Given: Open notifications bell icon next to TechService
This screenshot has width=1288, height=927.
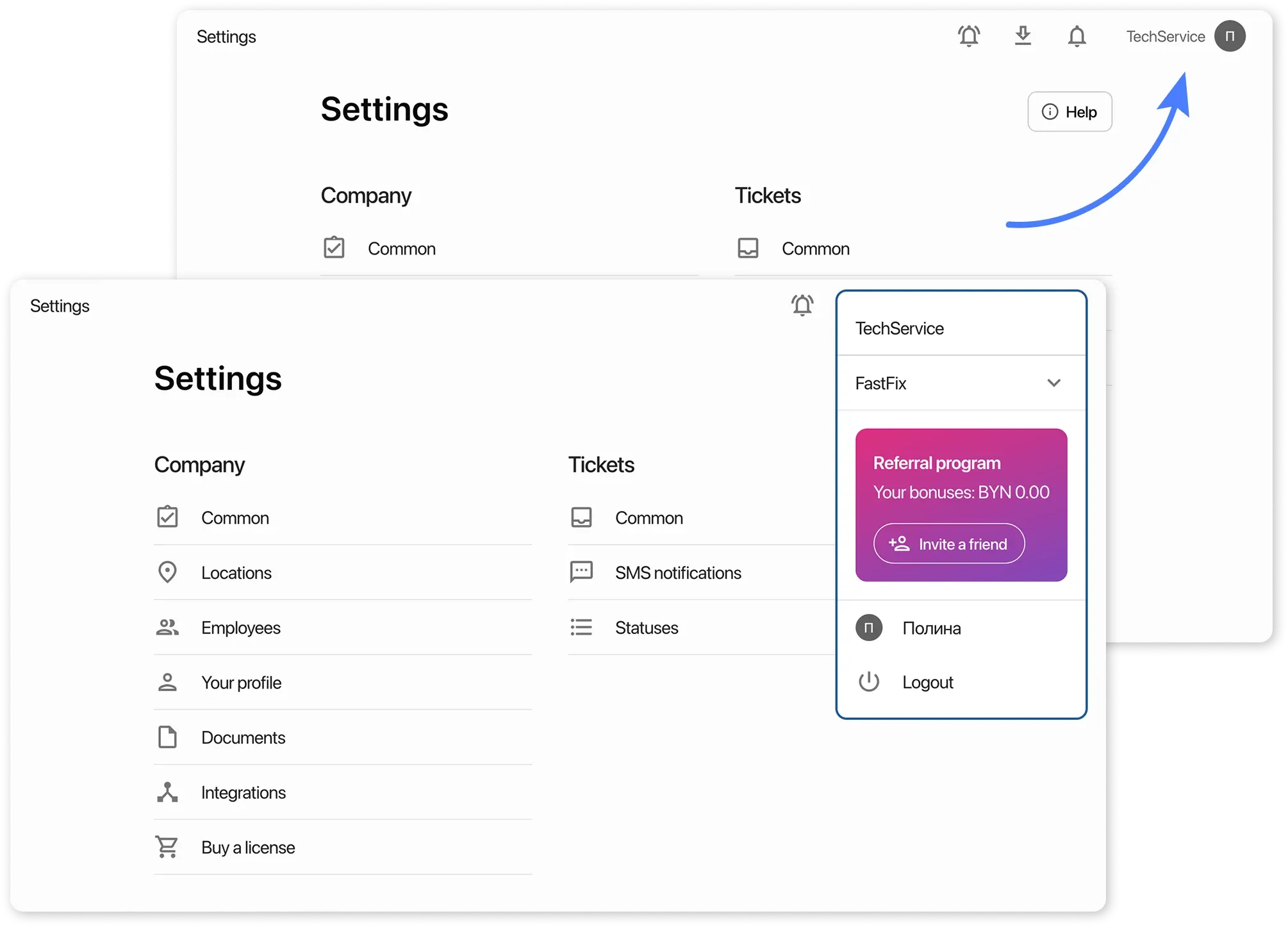Looking at the screenshot, I should point(1077,37).
